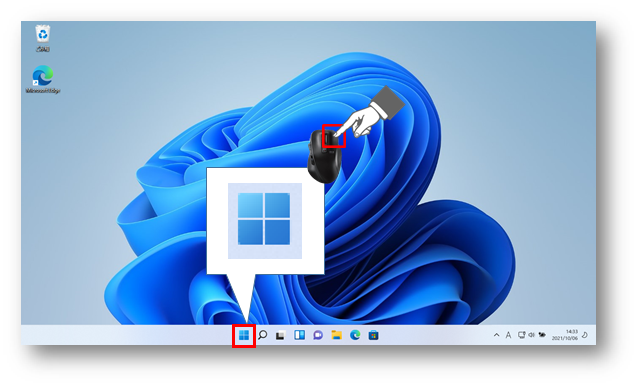Select Microsoft Edge desktop shortcut
Viewport: 638px width, 387px height.
tap(43, 79)
